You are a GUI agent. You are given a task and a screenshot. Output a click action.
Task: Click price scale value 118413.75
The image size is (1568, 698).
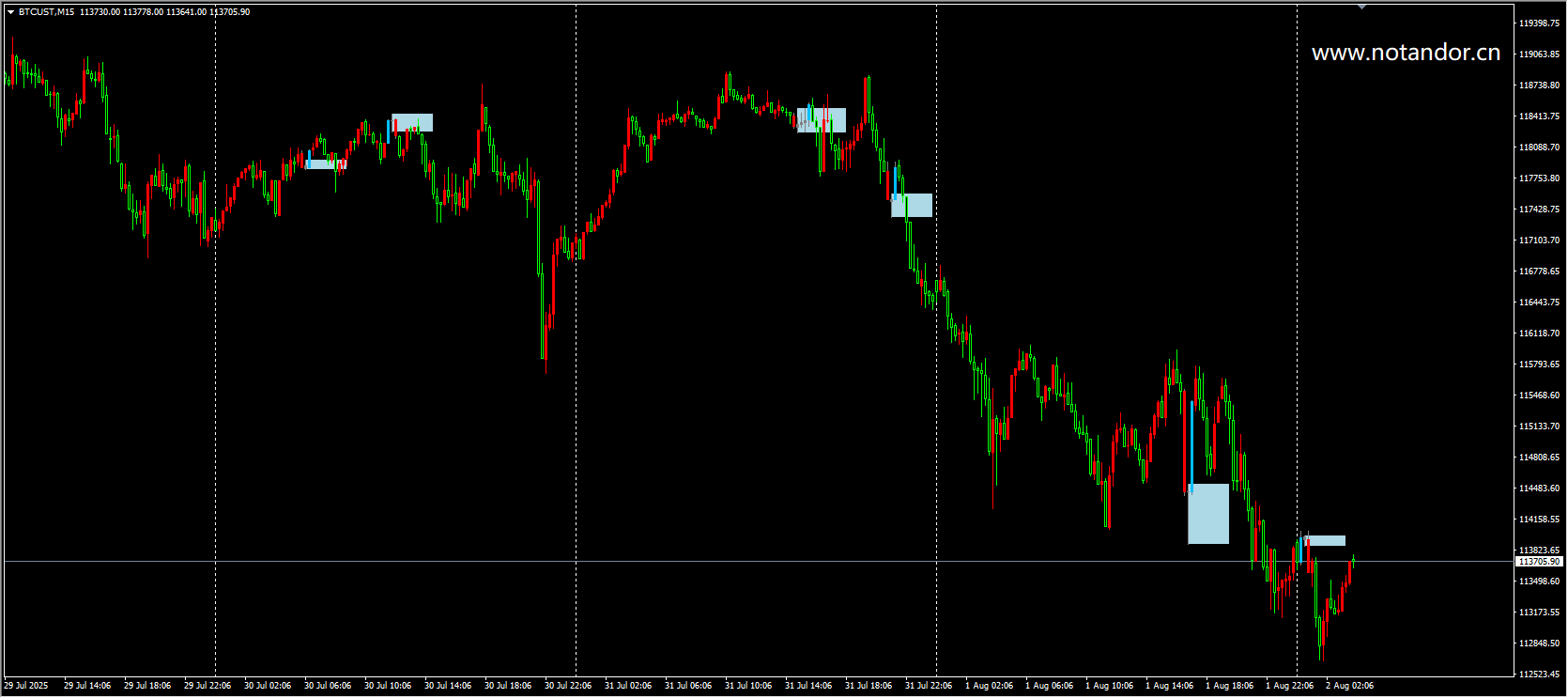(1539, 116)
